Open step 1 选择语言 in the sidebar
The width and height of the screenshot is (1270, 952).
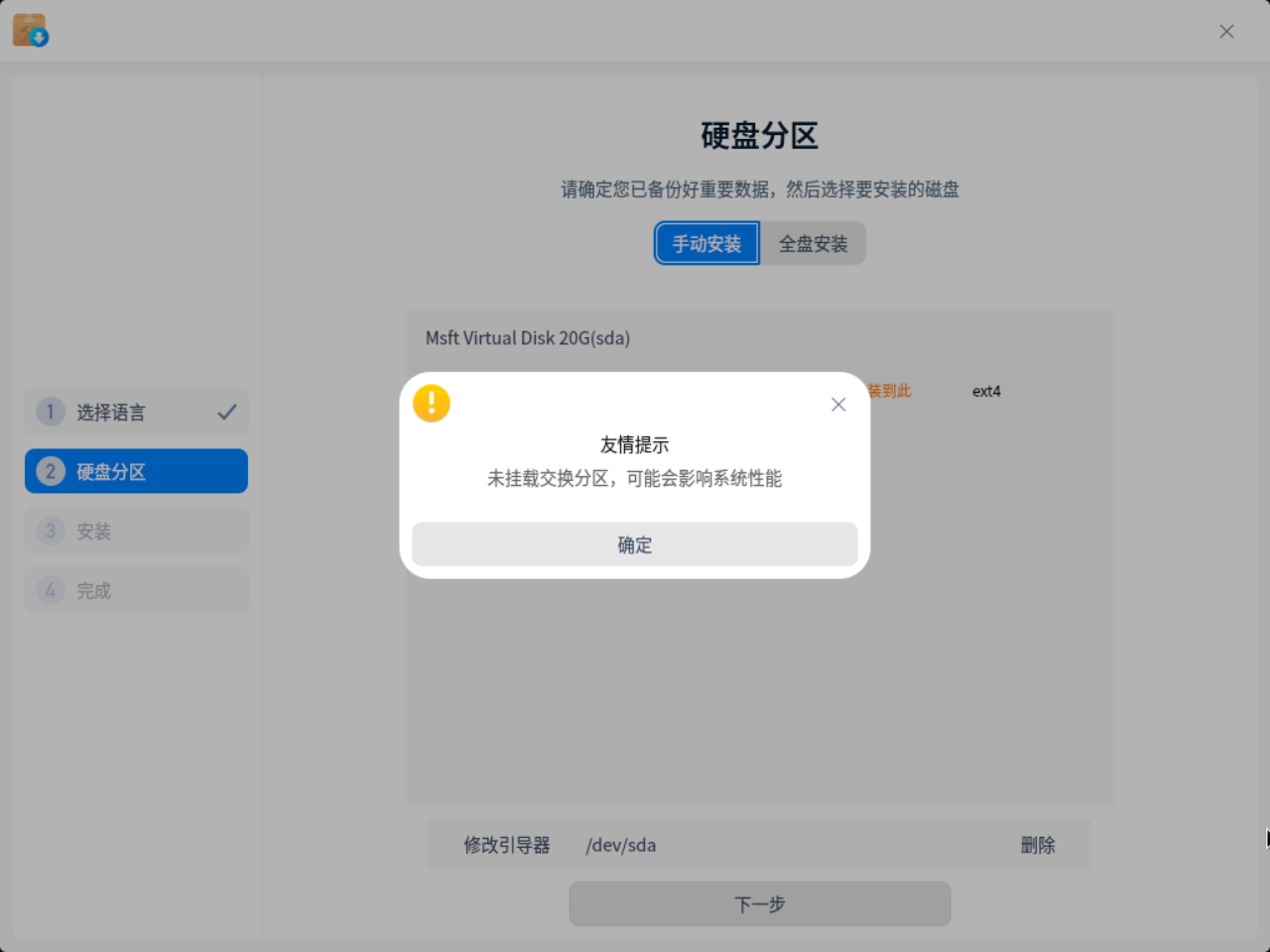137,412
